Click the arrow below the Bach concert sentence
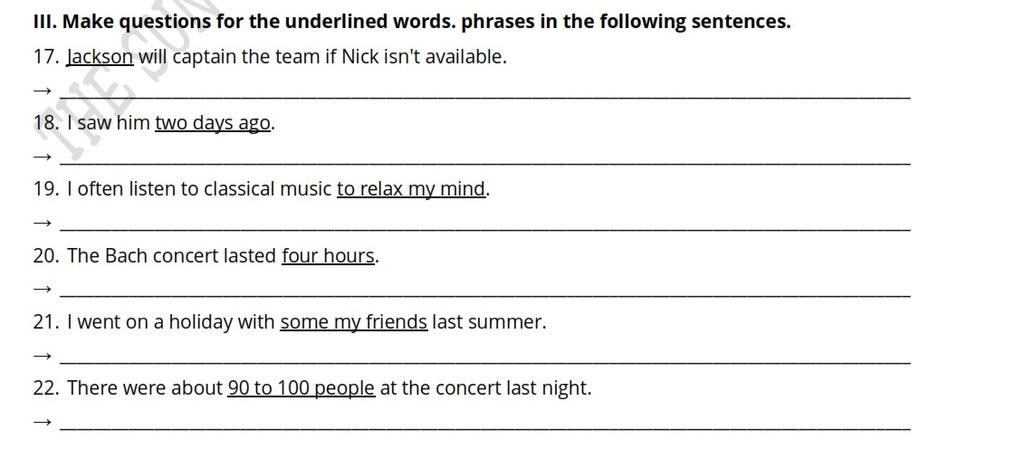This screenshot has height=449, width=1024. tap(42, 290)
